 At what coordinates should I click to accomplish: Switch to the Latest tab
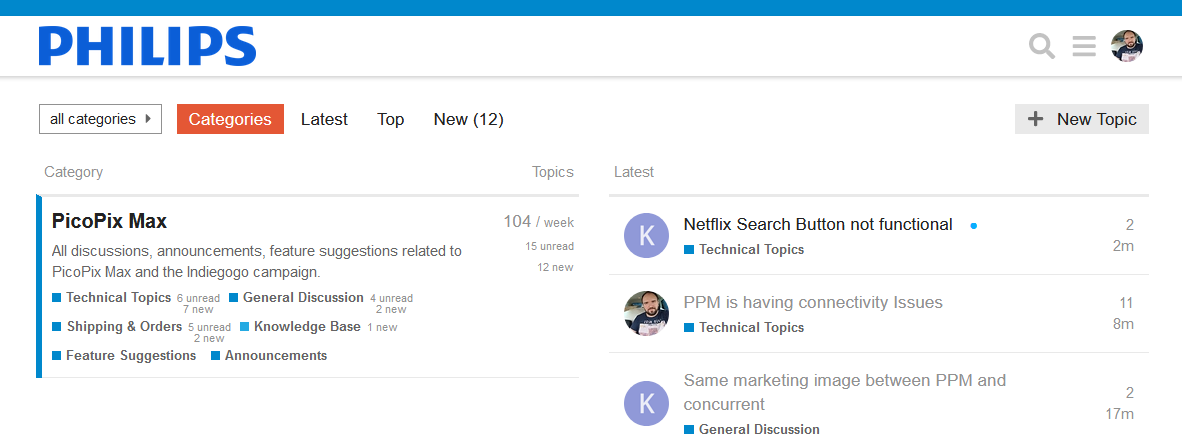pyautogui.click(x=324, y=119)
